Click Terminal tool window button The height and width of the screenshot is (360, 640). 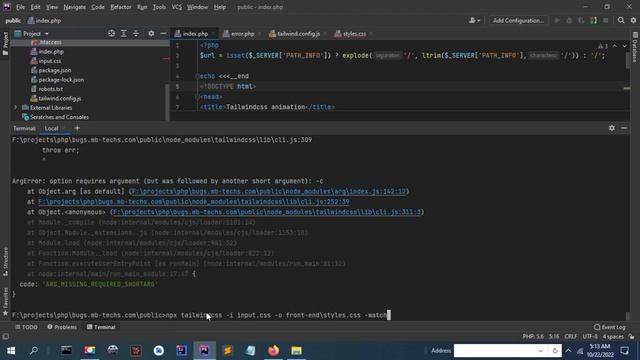click(101, 327)
